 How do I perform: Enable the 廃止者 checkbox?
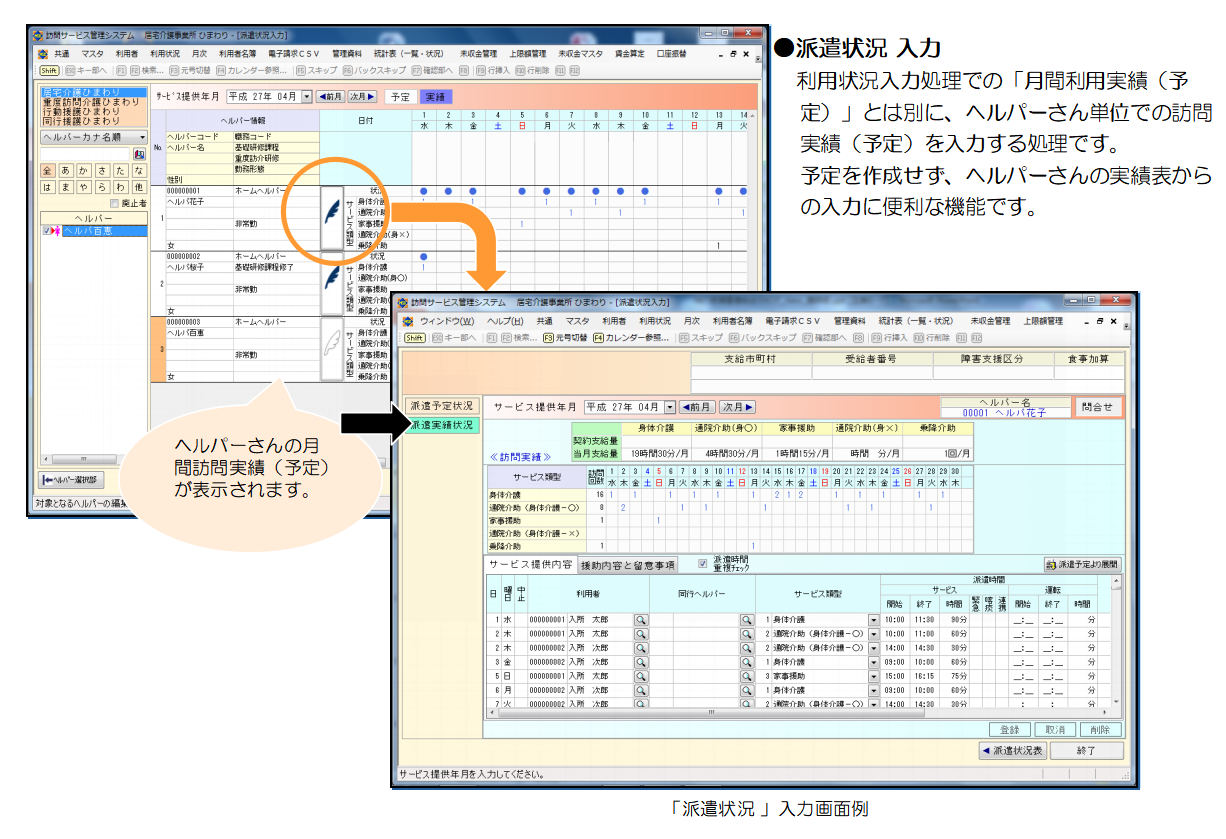(114, 203)
